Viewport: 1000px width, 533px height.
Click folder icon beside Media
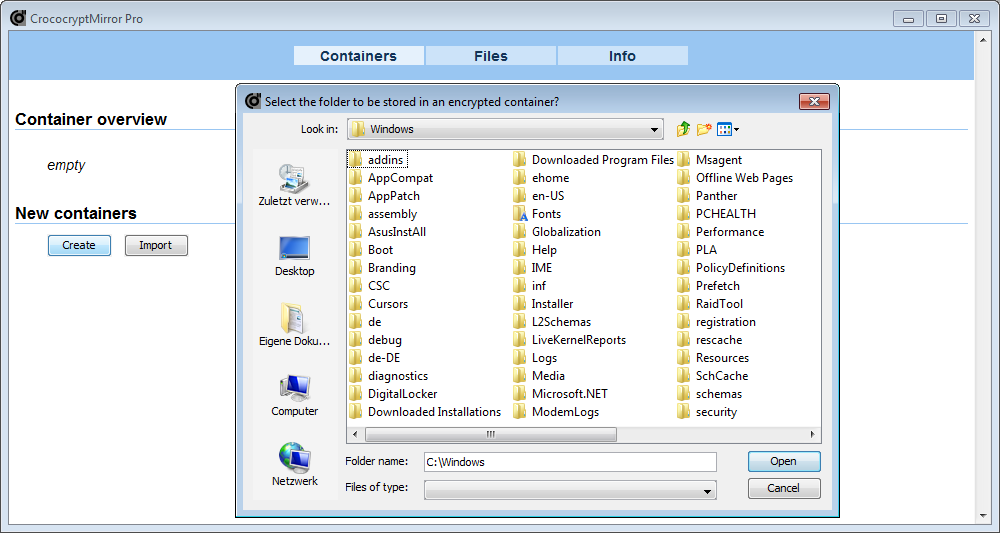[x=520, y=376]
